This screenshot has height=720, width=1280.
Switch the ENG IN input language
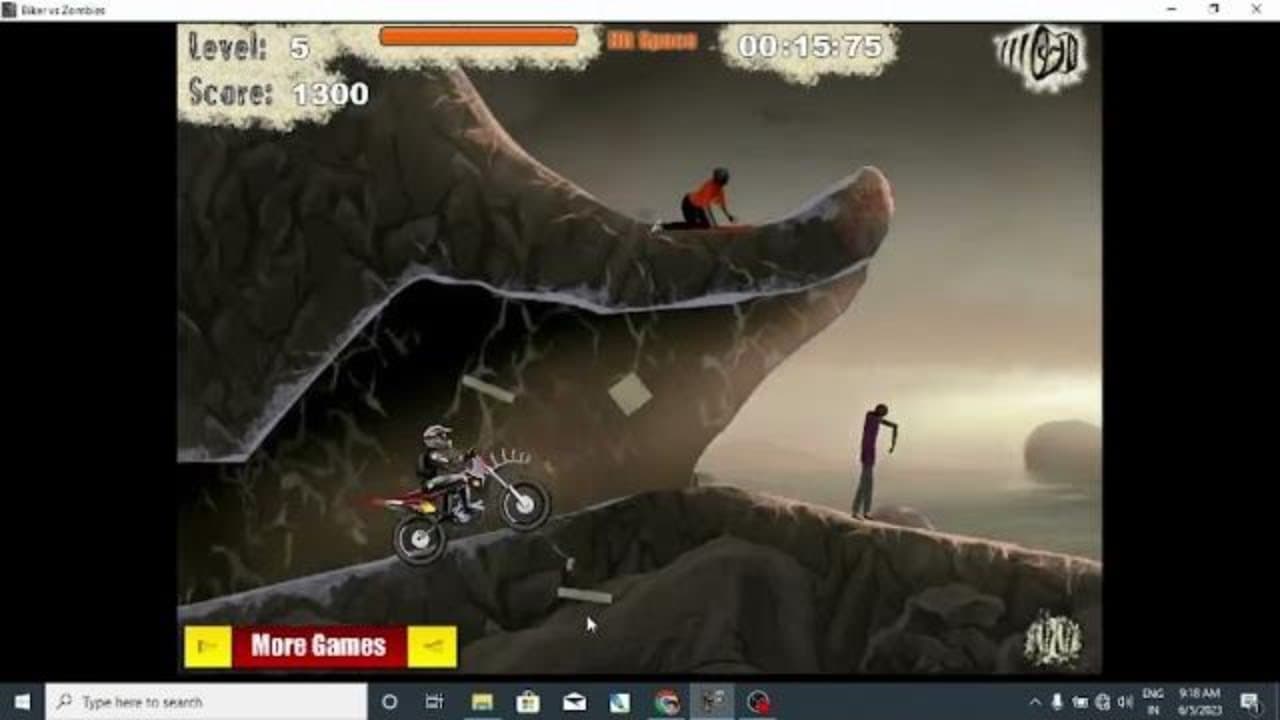pyautogui.click(x=1153, y=702)
